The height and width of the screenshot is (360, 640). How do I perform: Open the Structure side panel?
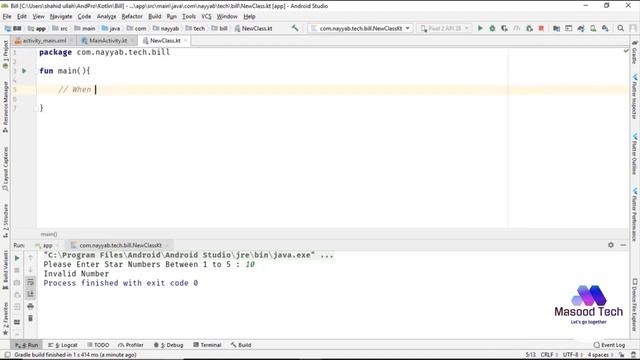coord(5,221)
